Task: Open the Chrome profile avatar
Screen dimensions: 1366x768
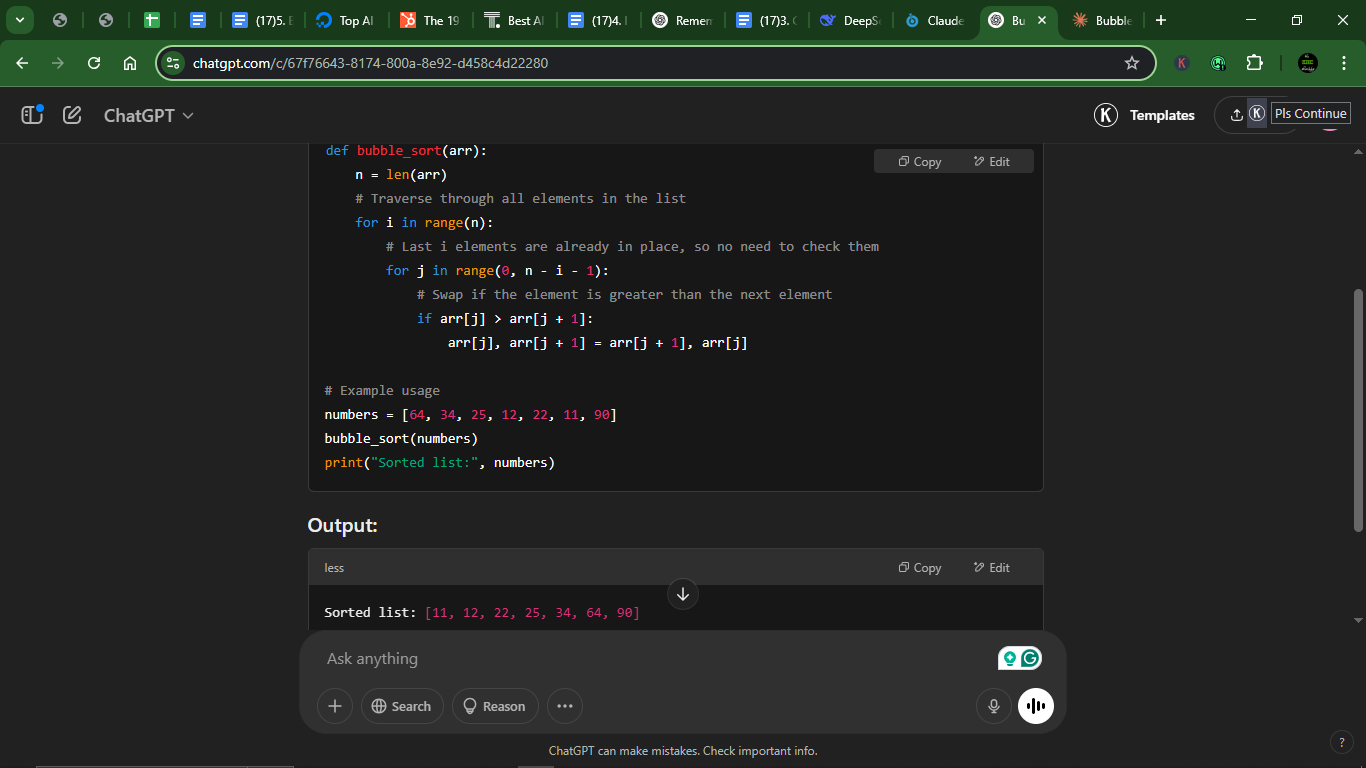Action: coord(1308,63)
